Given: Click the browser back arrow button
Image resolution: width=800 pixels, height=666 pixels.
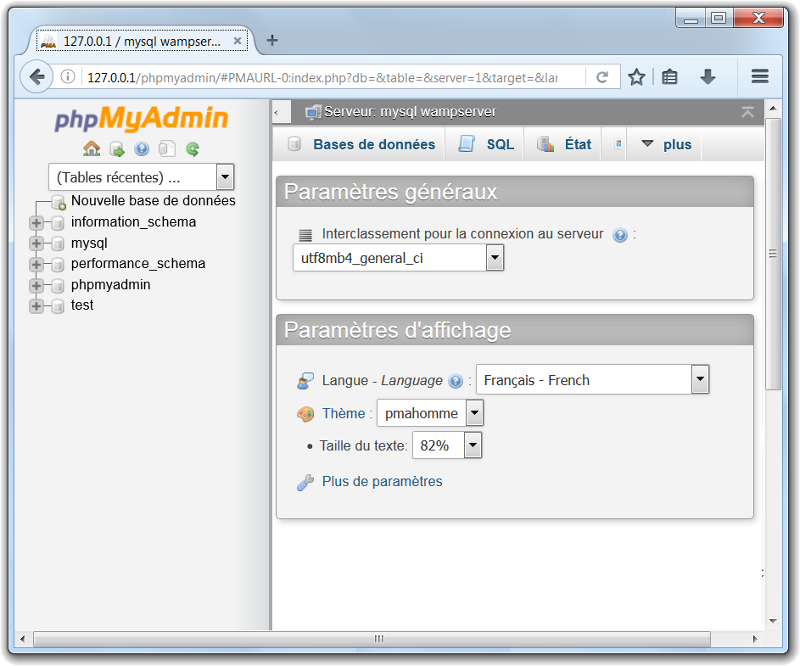Looking at the screenshot, I should (x=37, y=77).
